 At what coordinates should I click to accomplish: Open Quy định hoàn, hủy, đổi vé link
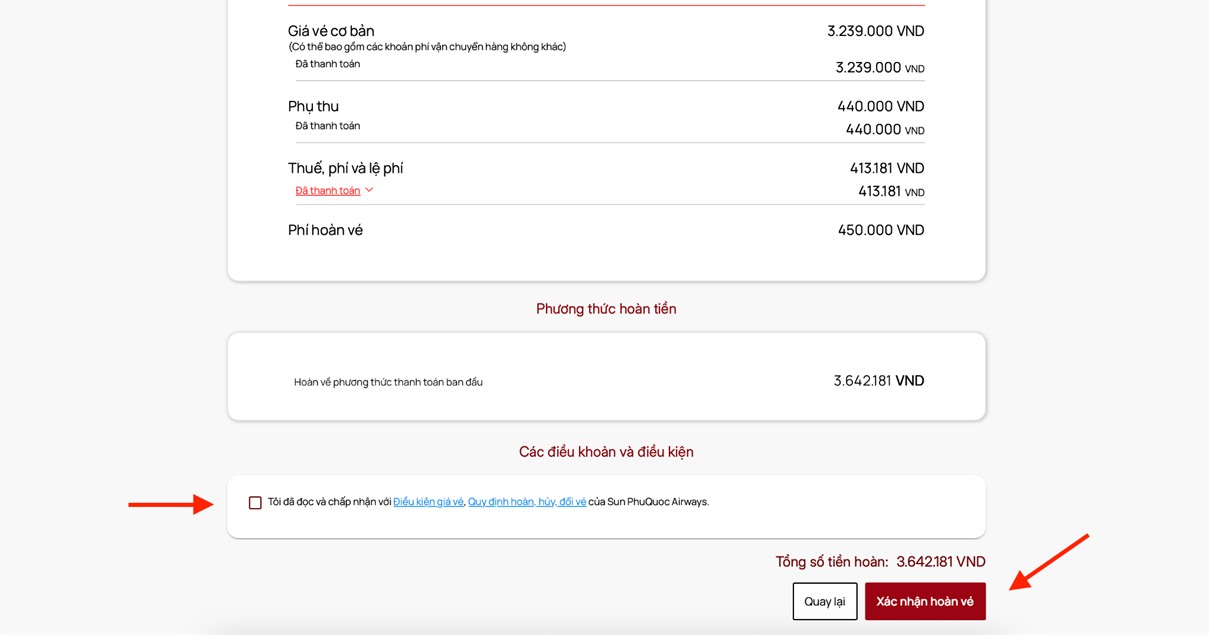527,502
